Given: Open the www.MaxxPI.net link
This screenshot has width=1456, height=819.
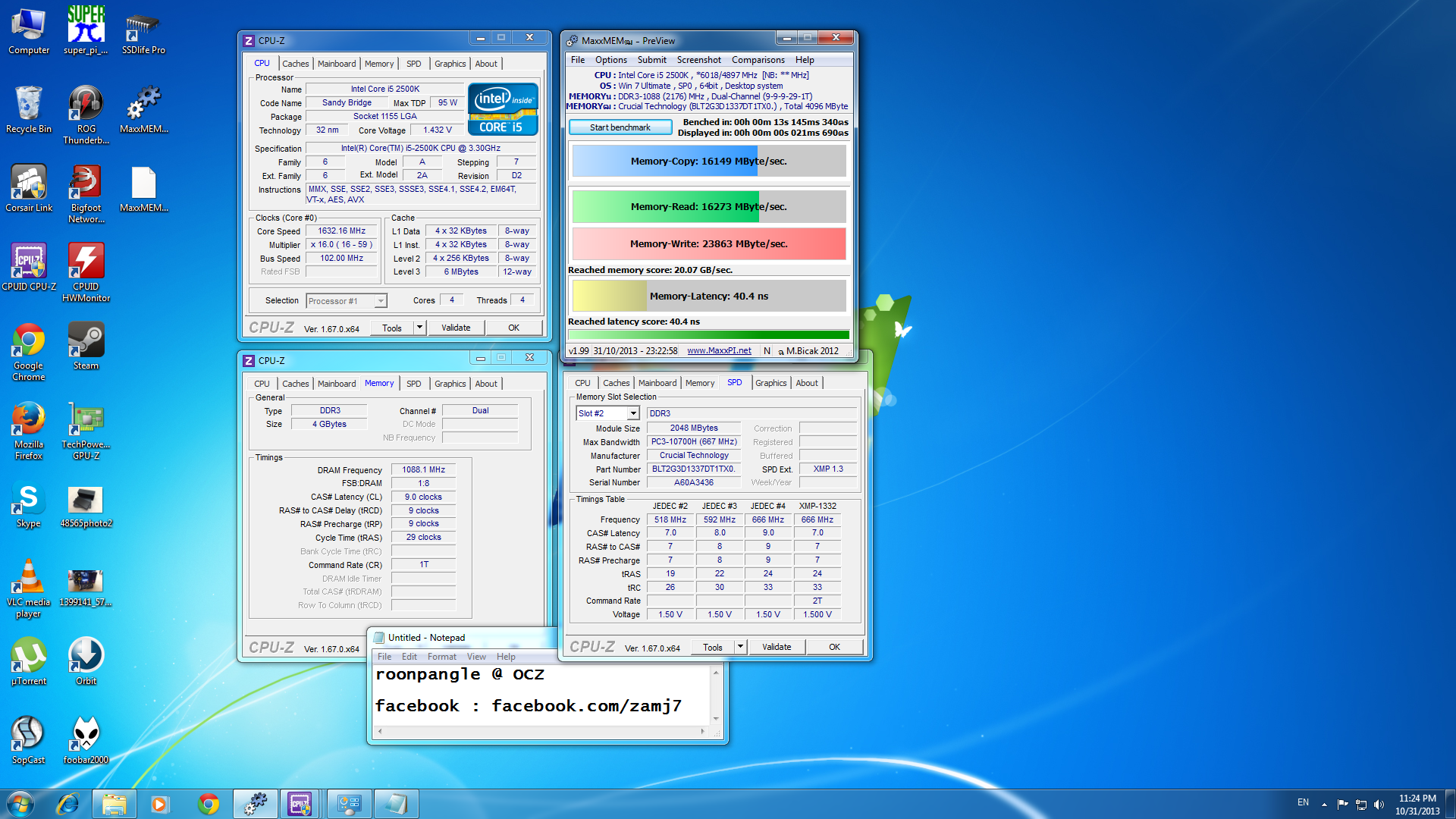Looking at the screenshot, I should (718, 351).
